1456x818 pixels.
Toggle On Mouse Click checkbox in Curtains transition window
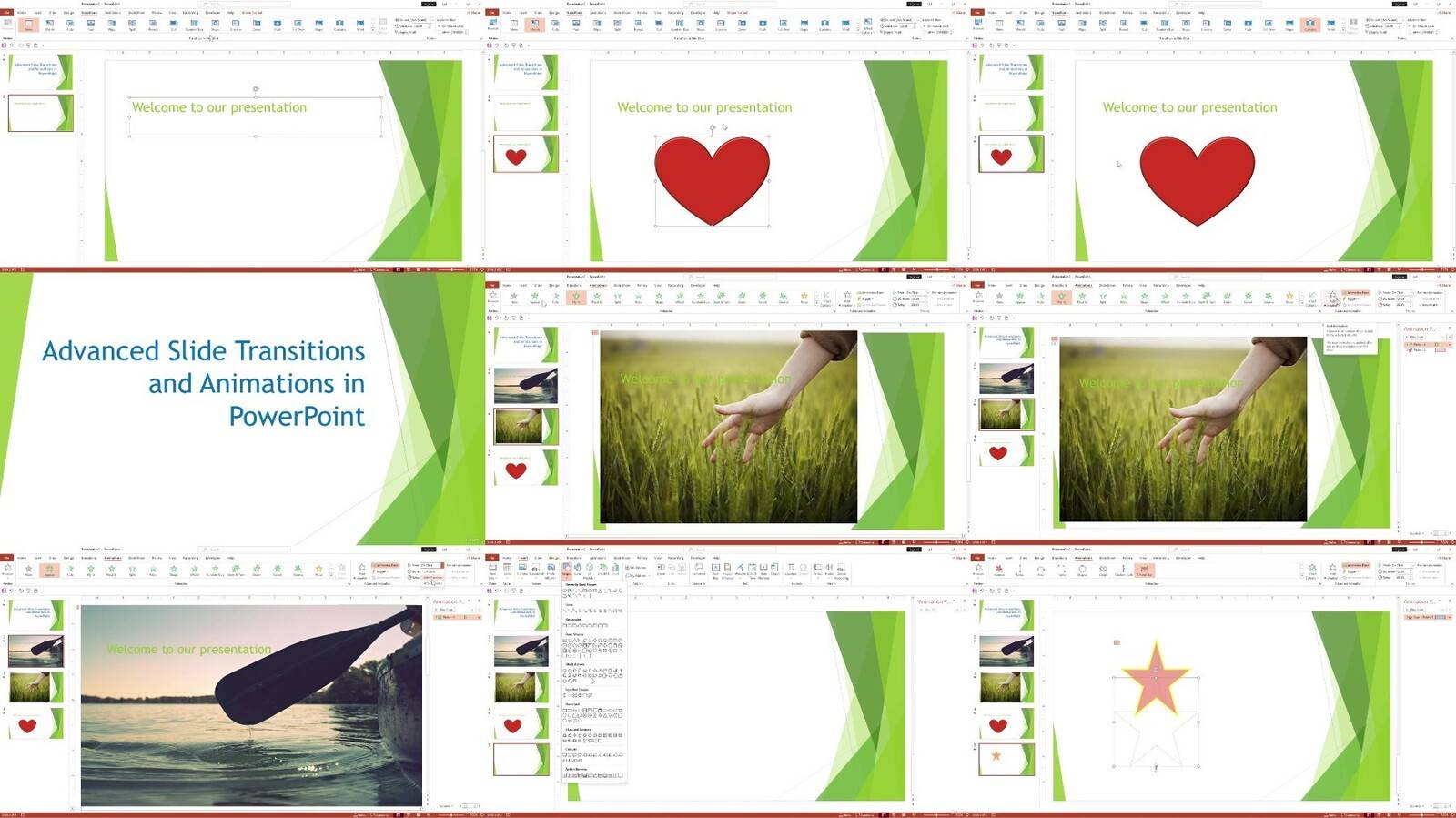tap(1410, 26)
